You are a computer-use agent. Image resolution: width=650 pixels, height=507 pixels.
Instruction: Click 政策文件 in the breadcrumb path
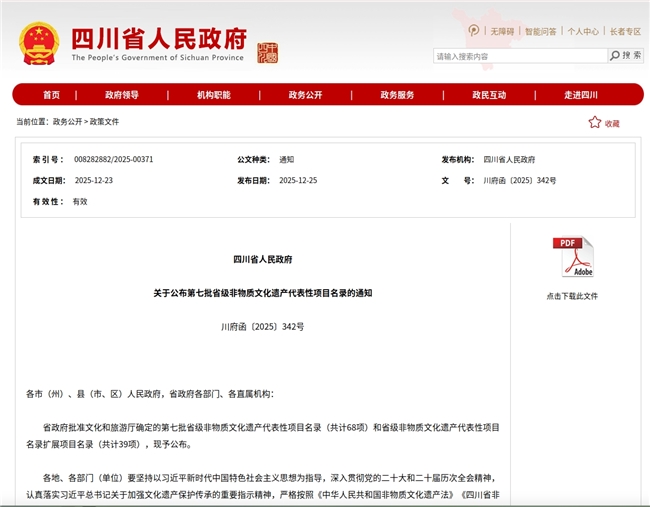pyautogui.click(x=104, y=121)
